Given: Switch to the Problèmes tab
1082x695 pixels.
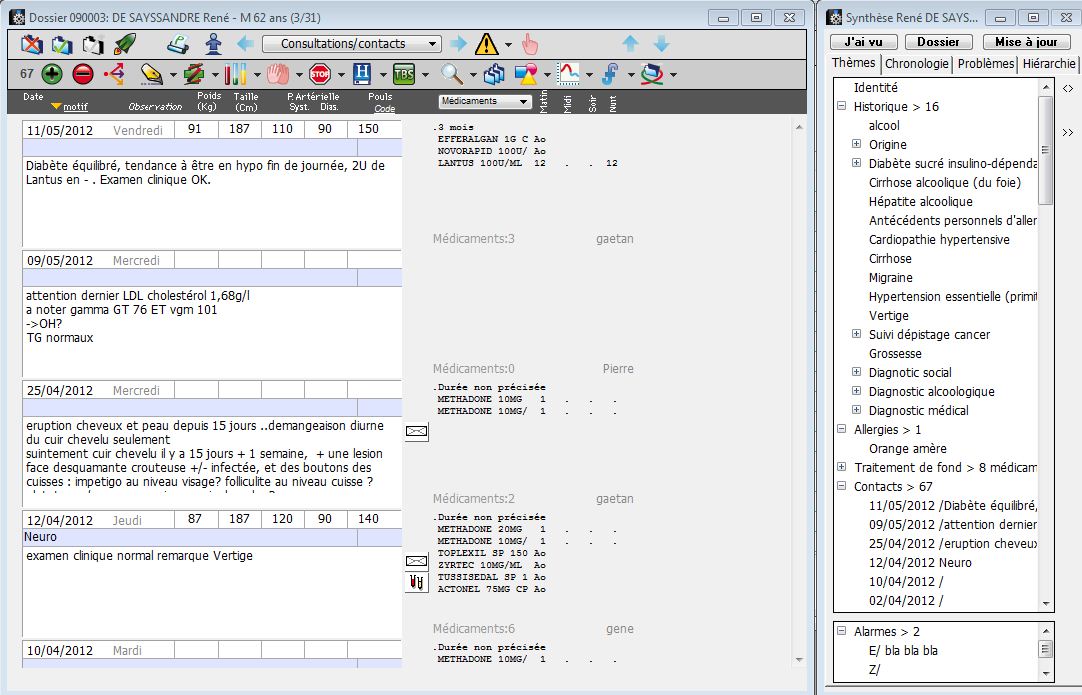Looking at the screenshot, I should (x=985, y=64).
